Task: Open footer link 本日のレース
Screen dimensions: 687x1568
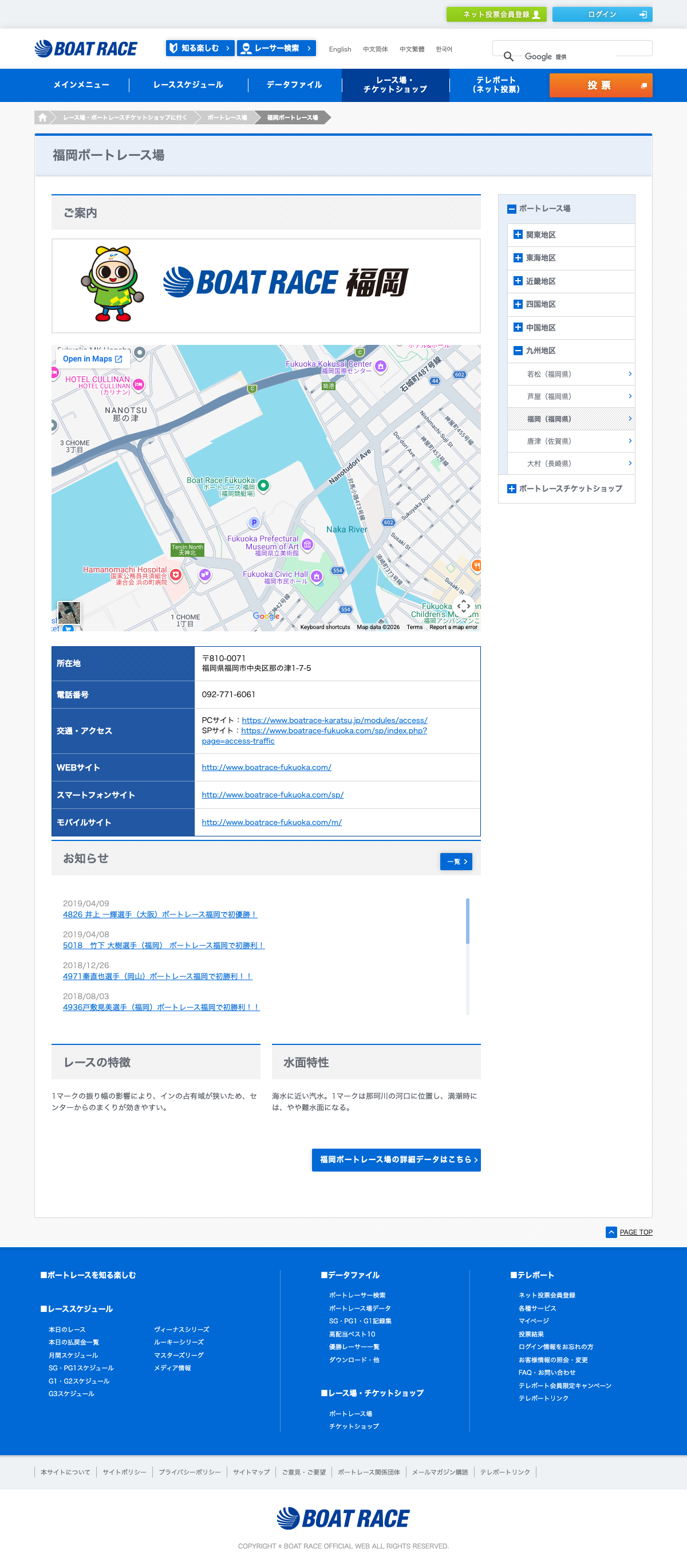Action: (67, 1329)
